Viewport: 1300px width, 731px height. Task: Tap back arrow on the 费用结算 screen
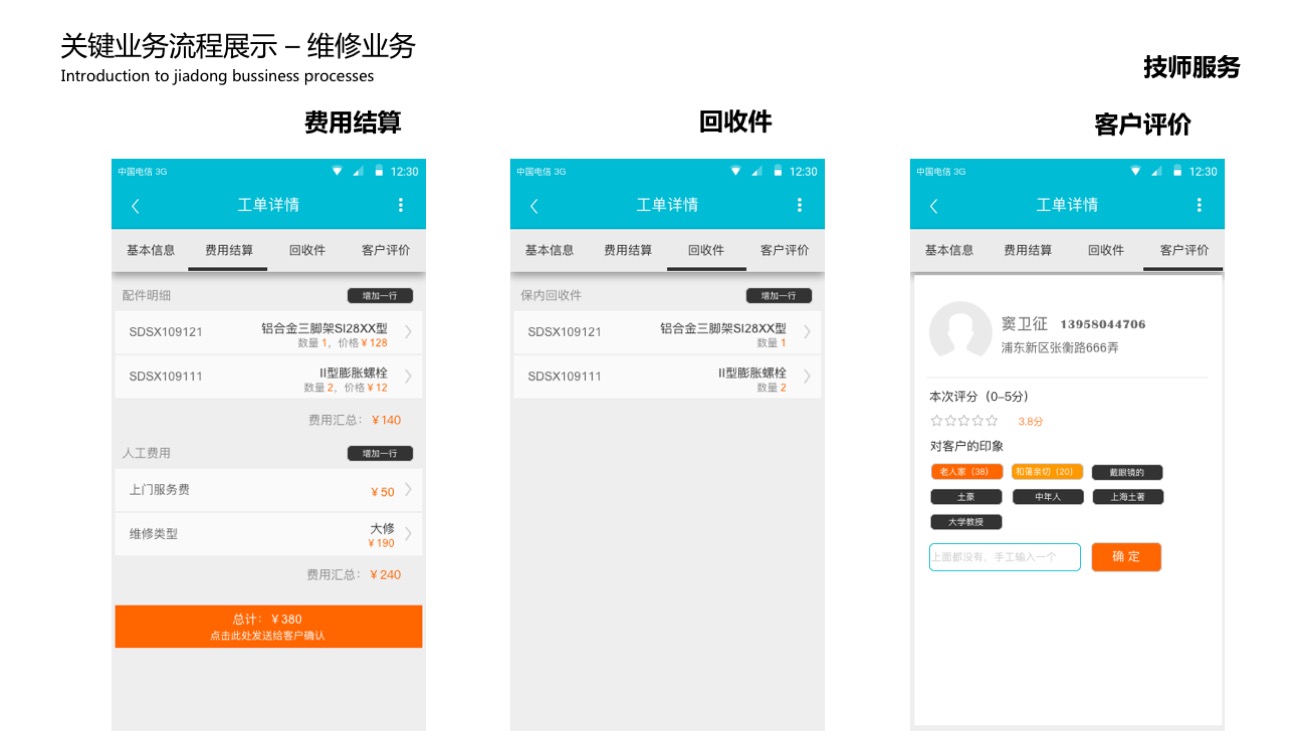point(136,206)
